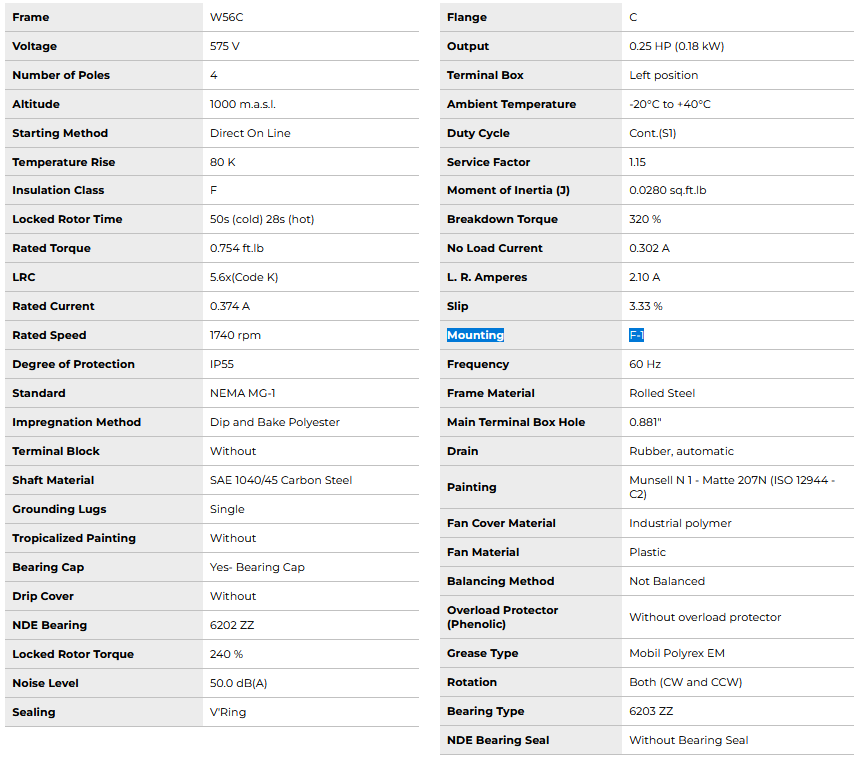Select the Insulation Class F value
This screenshot has height=762, width=857.
[214, 190]
